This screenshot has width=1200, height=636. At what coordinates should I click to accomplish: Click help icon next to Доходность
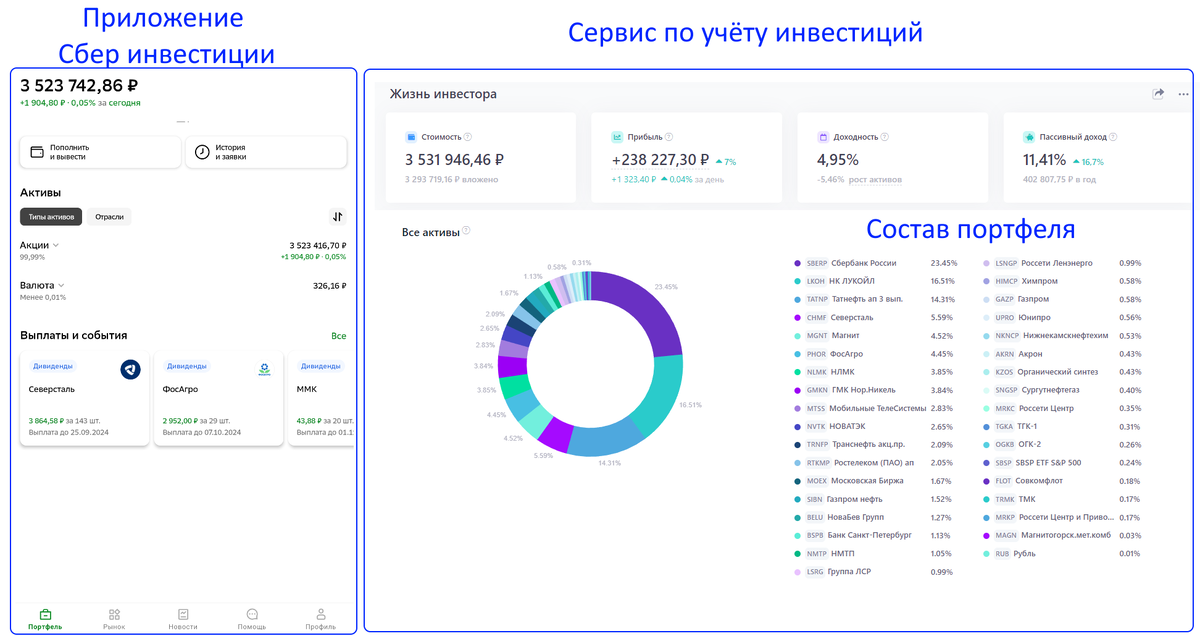point(885,137)
